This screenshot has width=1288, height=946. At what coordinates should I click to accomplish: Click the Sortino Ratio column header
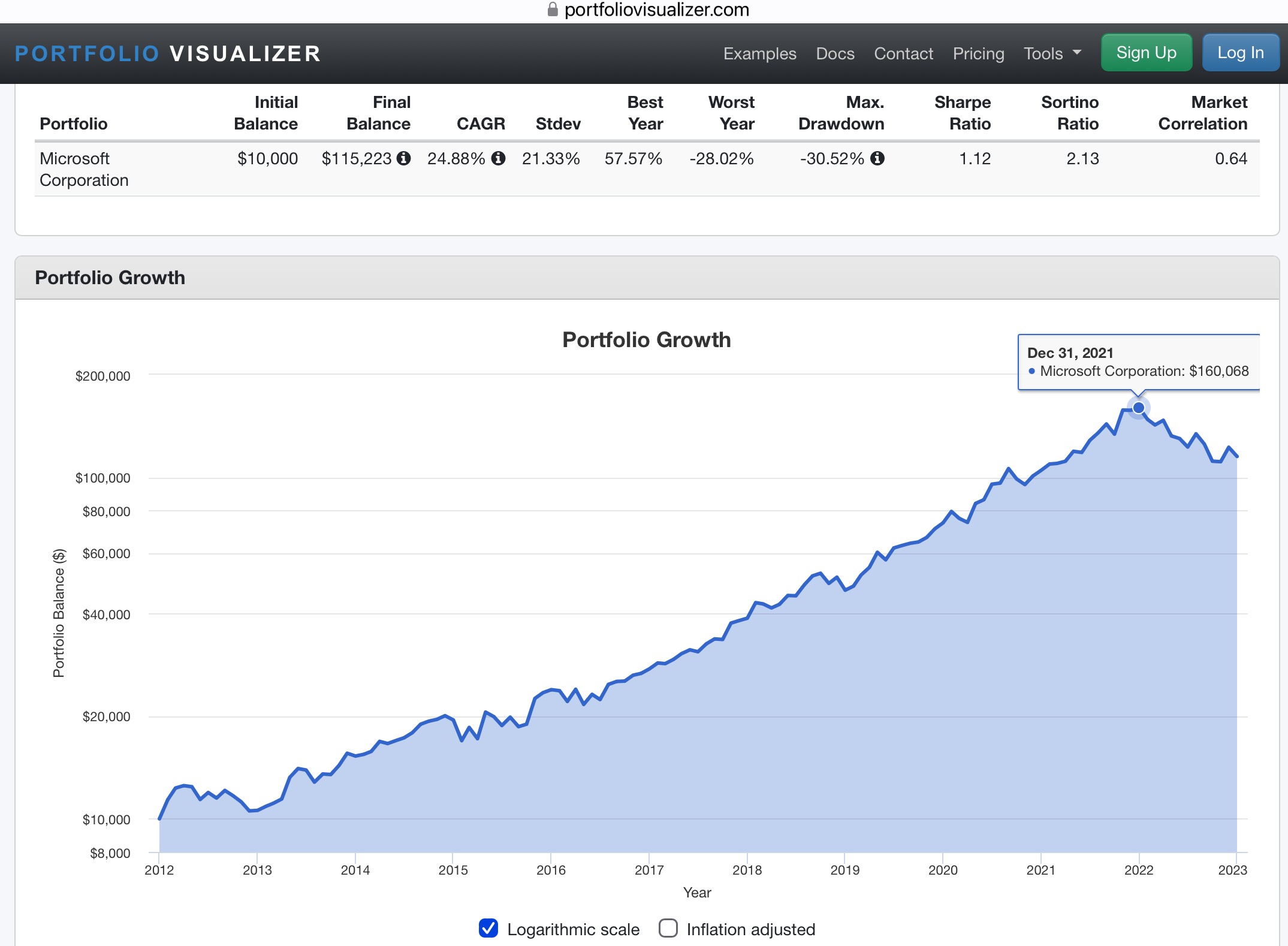(1070, 113)
